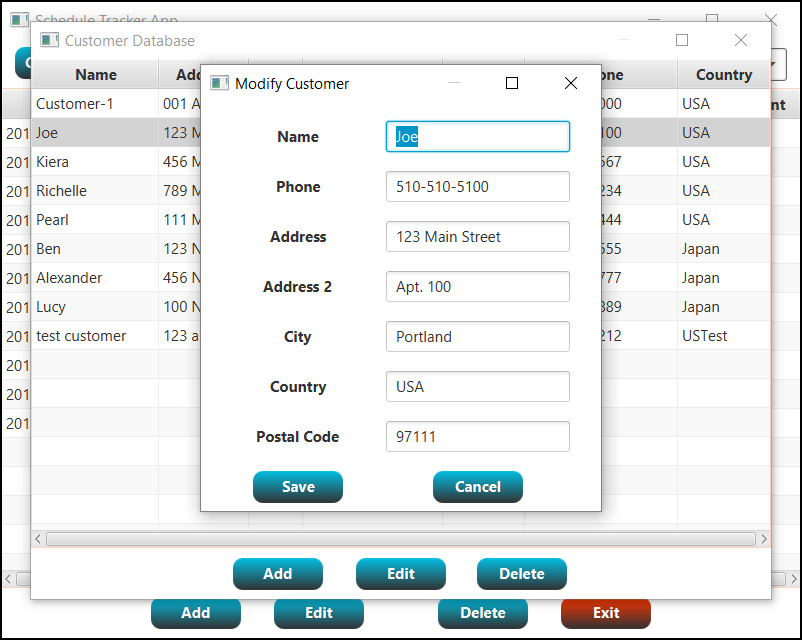This screenshot has height=640, width=802.
Task: Click the Address field with 123 Main Street
Action: [x=478, y=236]
